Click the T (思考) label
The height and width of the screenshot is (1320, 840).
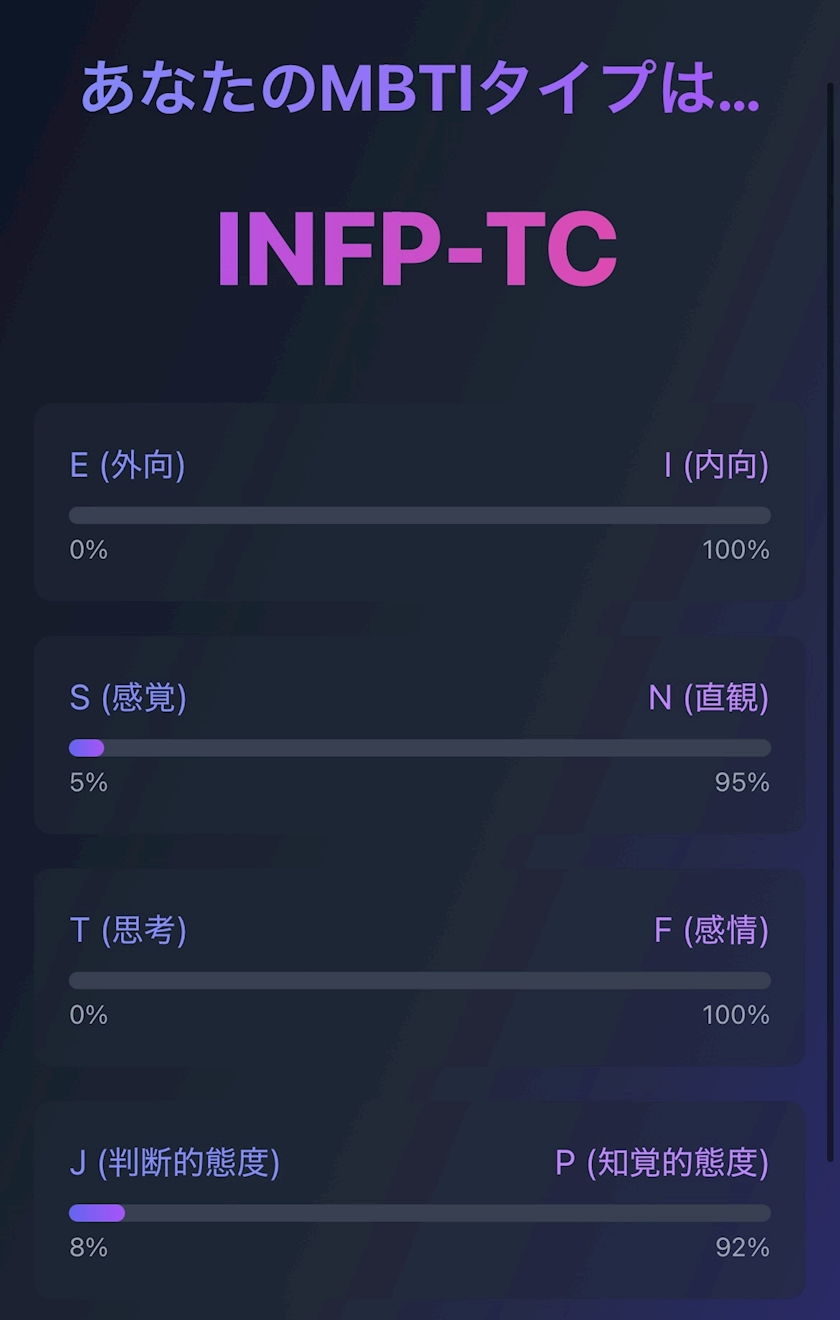point(128,931)
